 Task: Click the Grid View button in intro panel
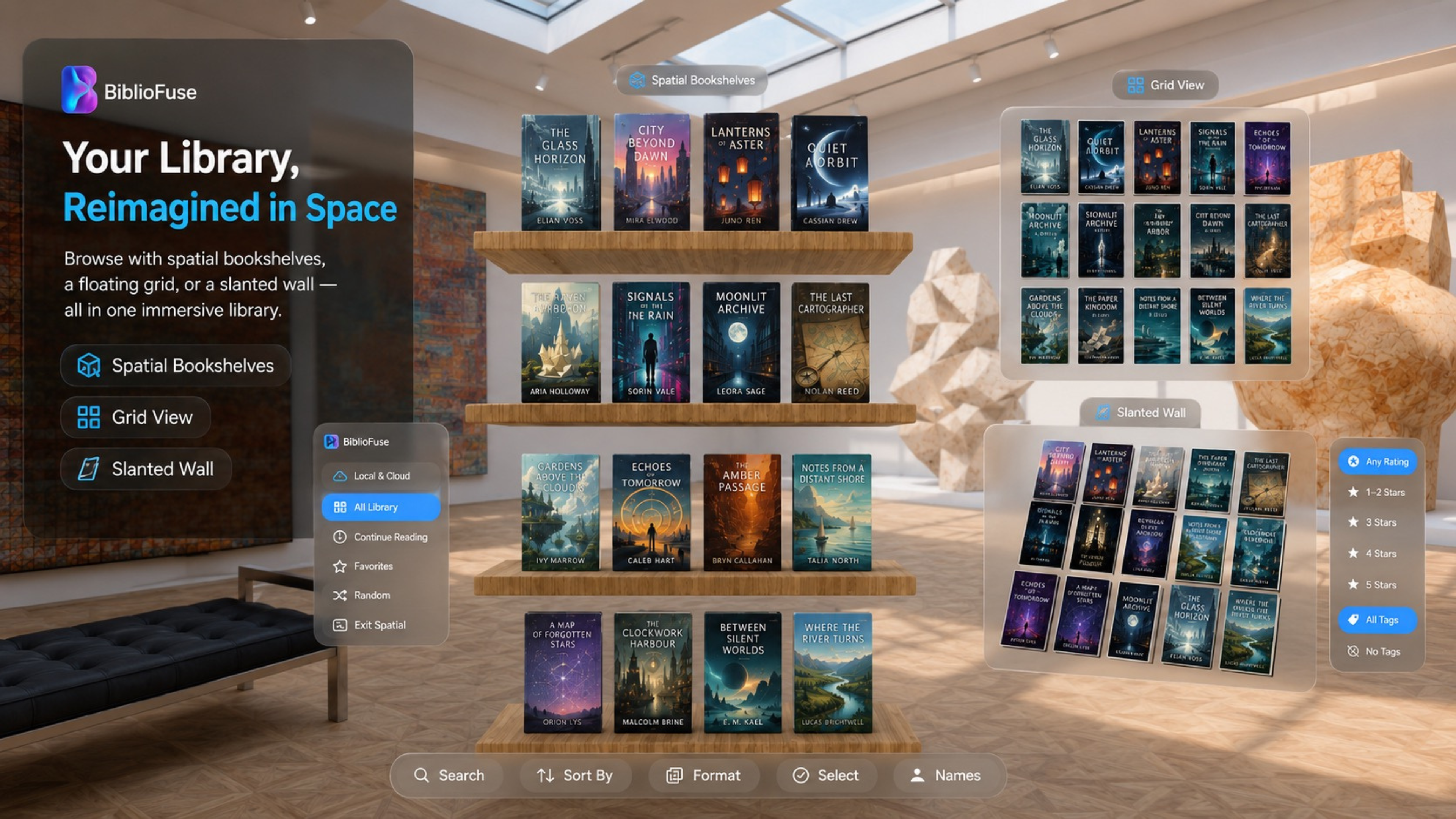136,417
